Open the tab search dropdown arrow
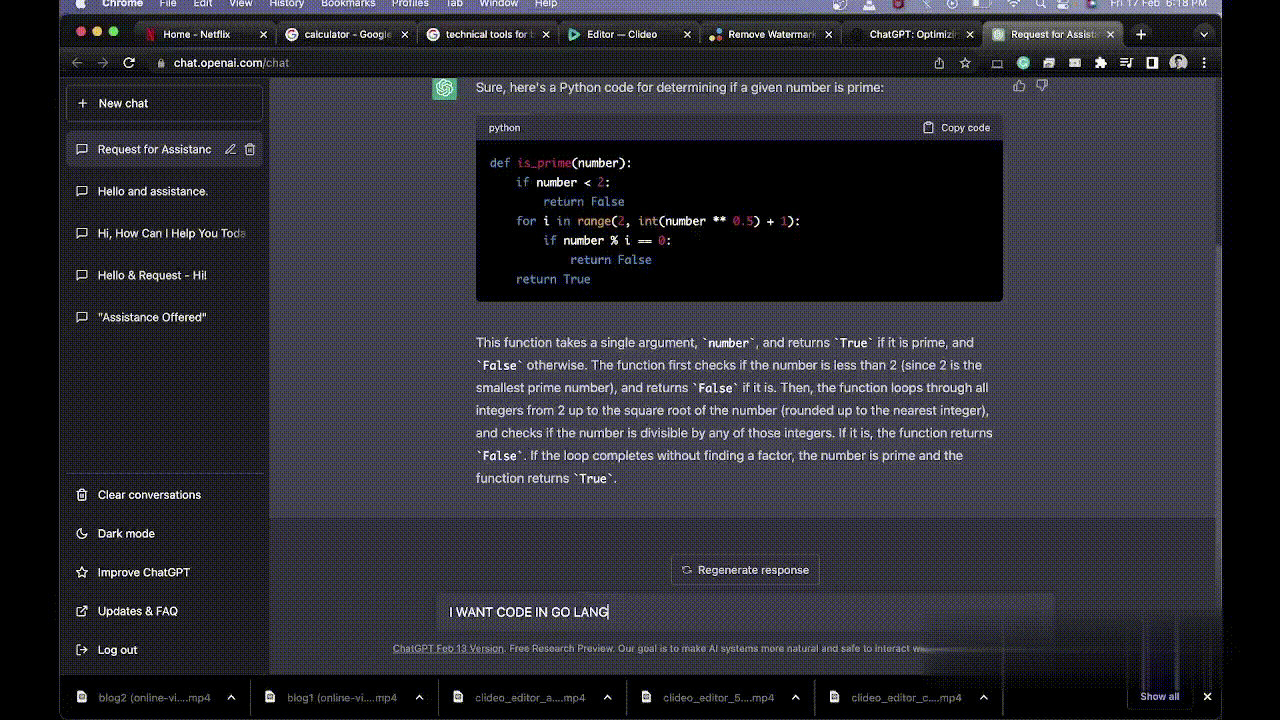Image resolution: width=1280 pixels, height=720 pixels. (x=1204, y=34)
